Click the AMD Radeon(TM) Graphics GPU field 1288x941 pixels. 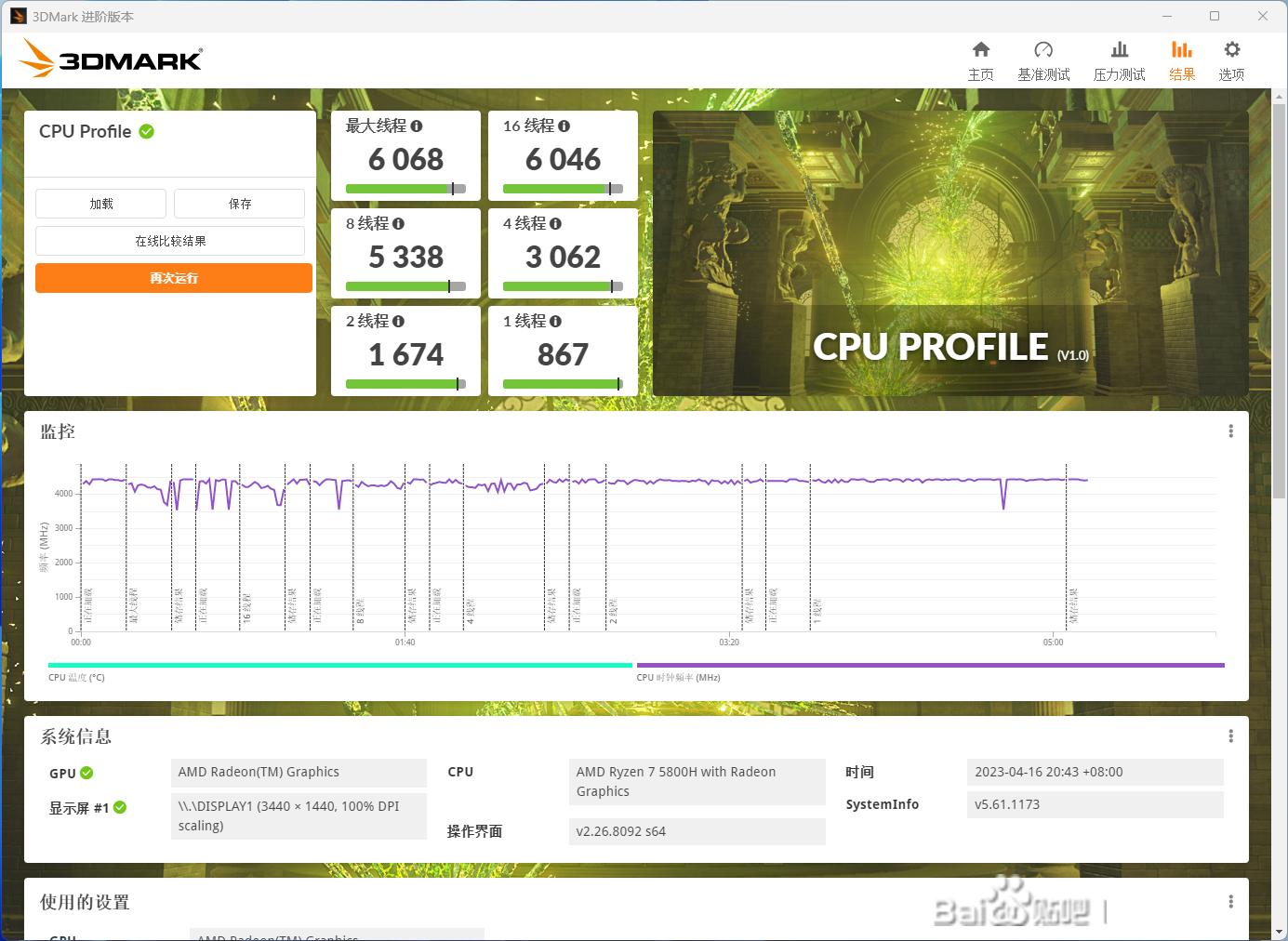299,773
